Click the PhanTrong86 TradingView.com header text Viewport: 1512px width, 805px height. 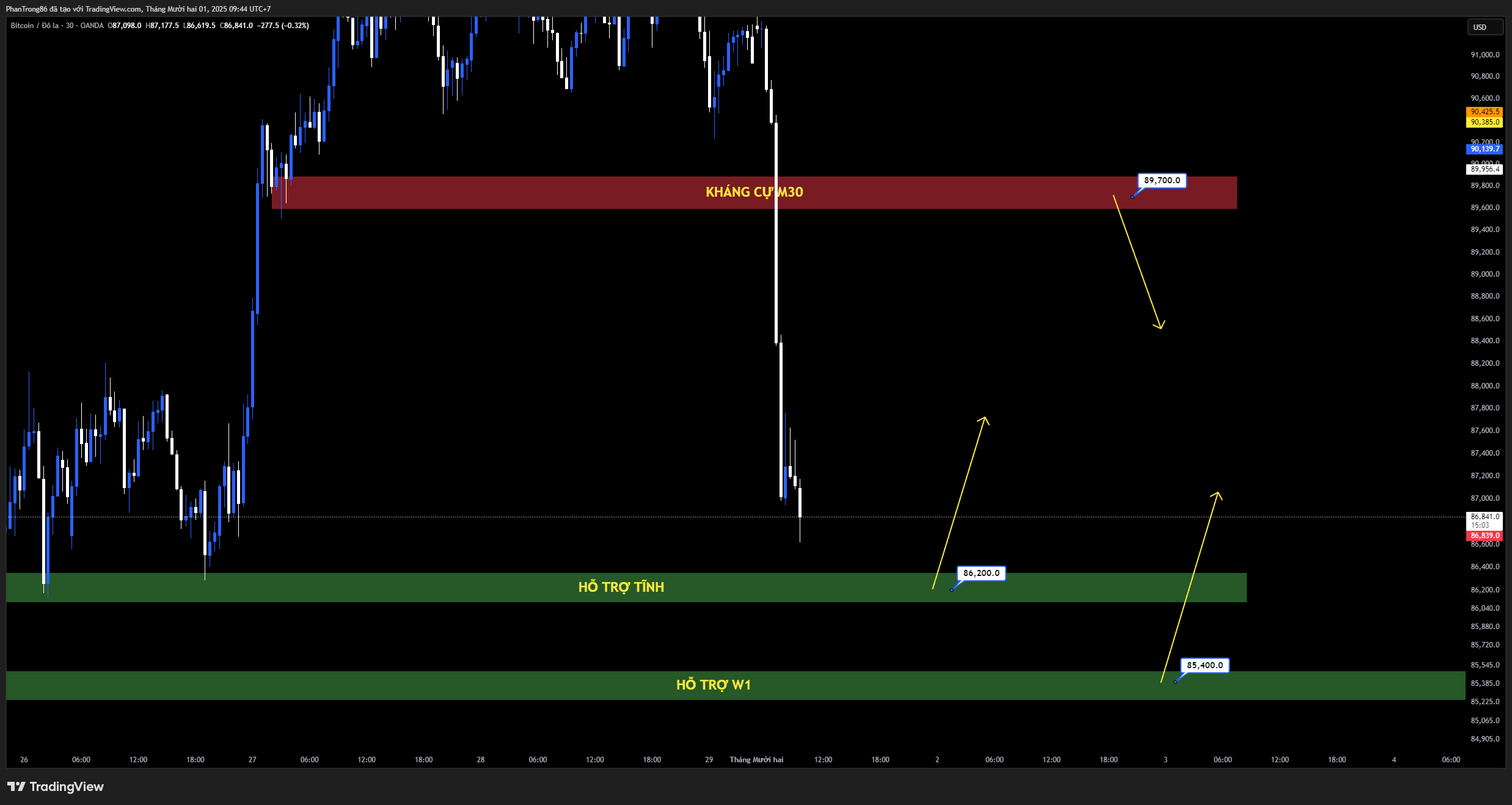pyautogui.click(x=138, y=9)
